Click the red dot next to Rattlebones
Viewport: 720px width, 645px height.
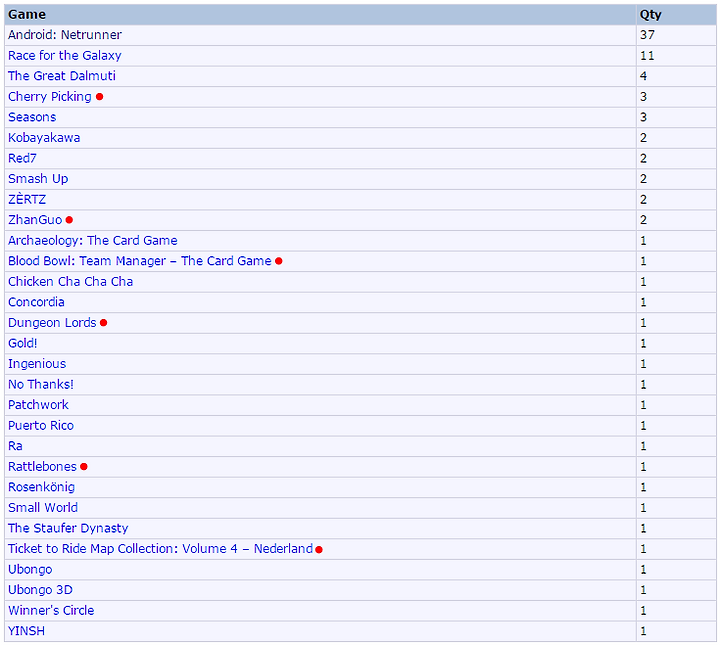[x=84, y=466]
